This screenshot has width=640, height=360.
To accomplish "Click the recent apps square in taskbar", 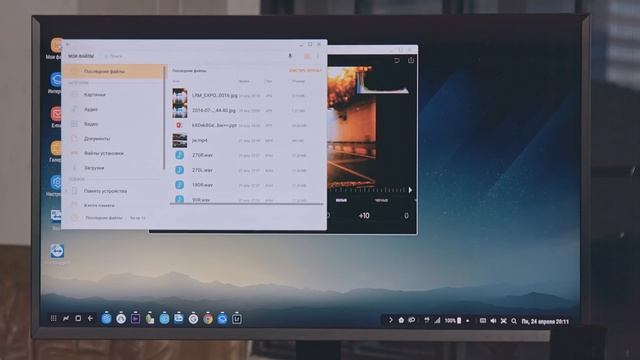I will (78, 318).
